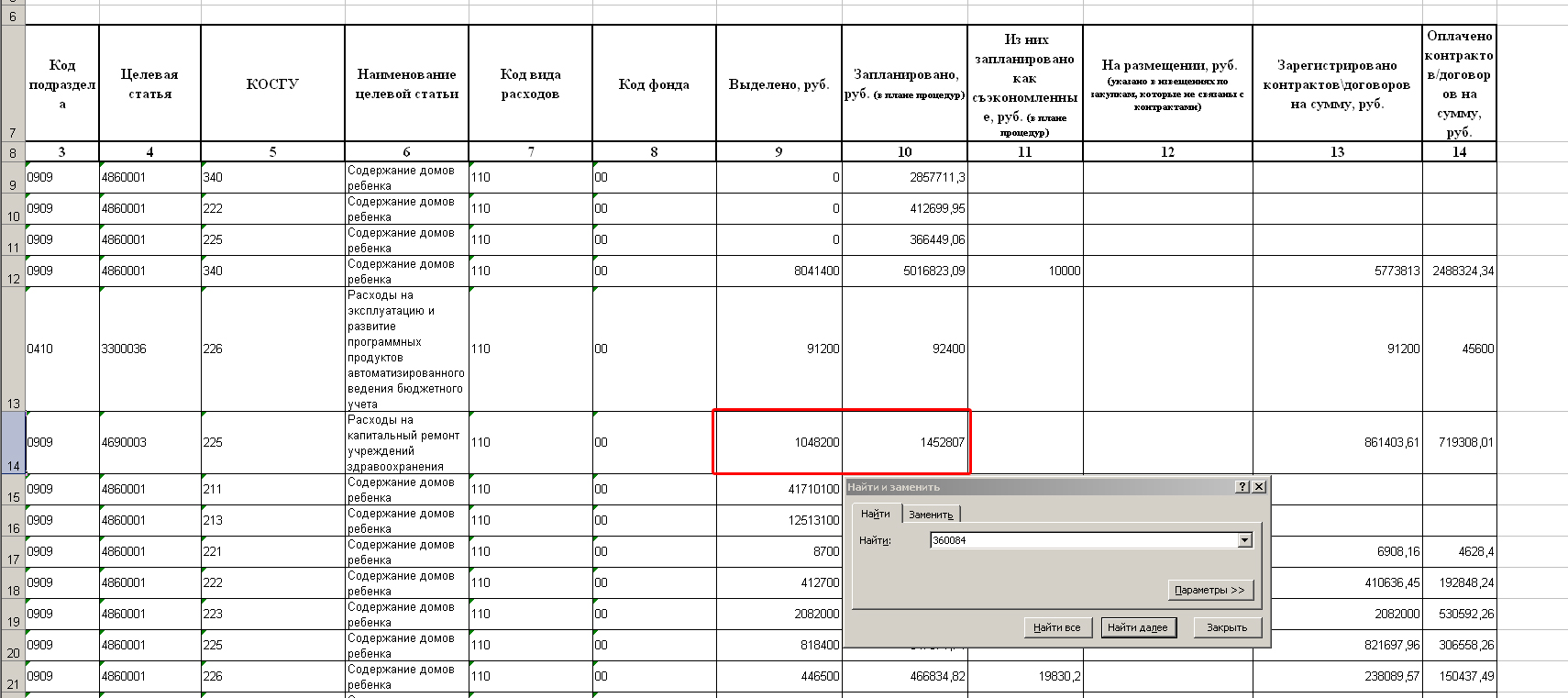Expand search options with Параметры >>

point(1210,590)
